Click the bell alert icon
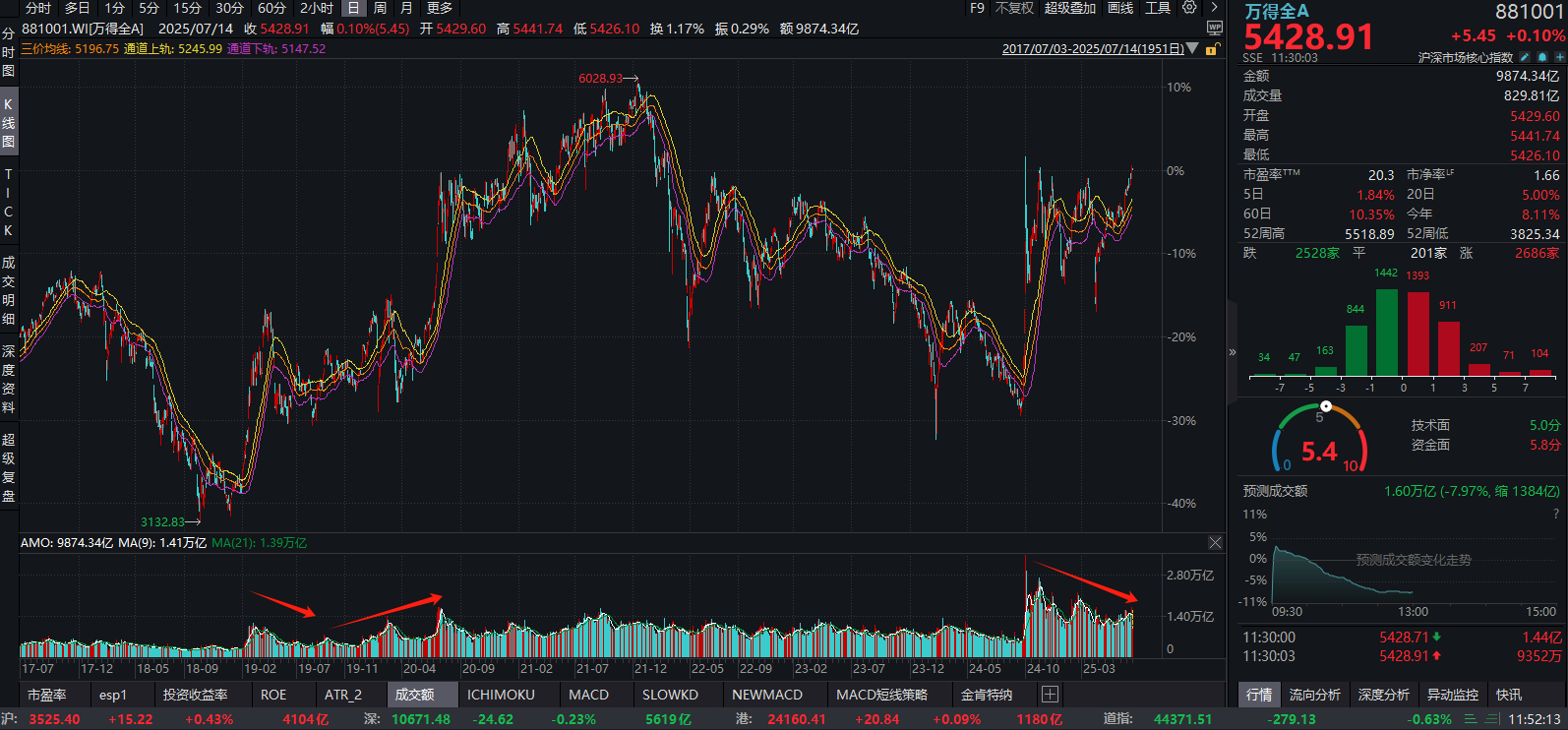The height and width of the screenshot is (730, 1568). [1542, 58]
